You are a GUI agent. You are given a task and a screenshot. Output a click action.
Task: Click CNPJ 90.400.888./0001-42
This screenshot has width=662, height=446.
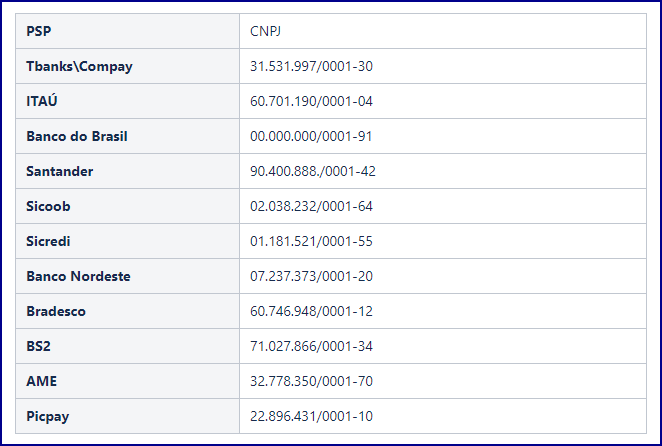point(313,171)
